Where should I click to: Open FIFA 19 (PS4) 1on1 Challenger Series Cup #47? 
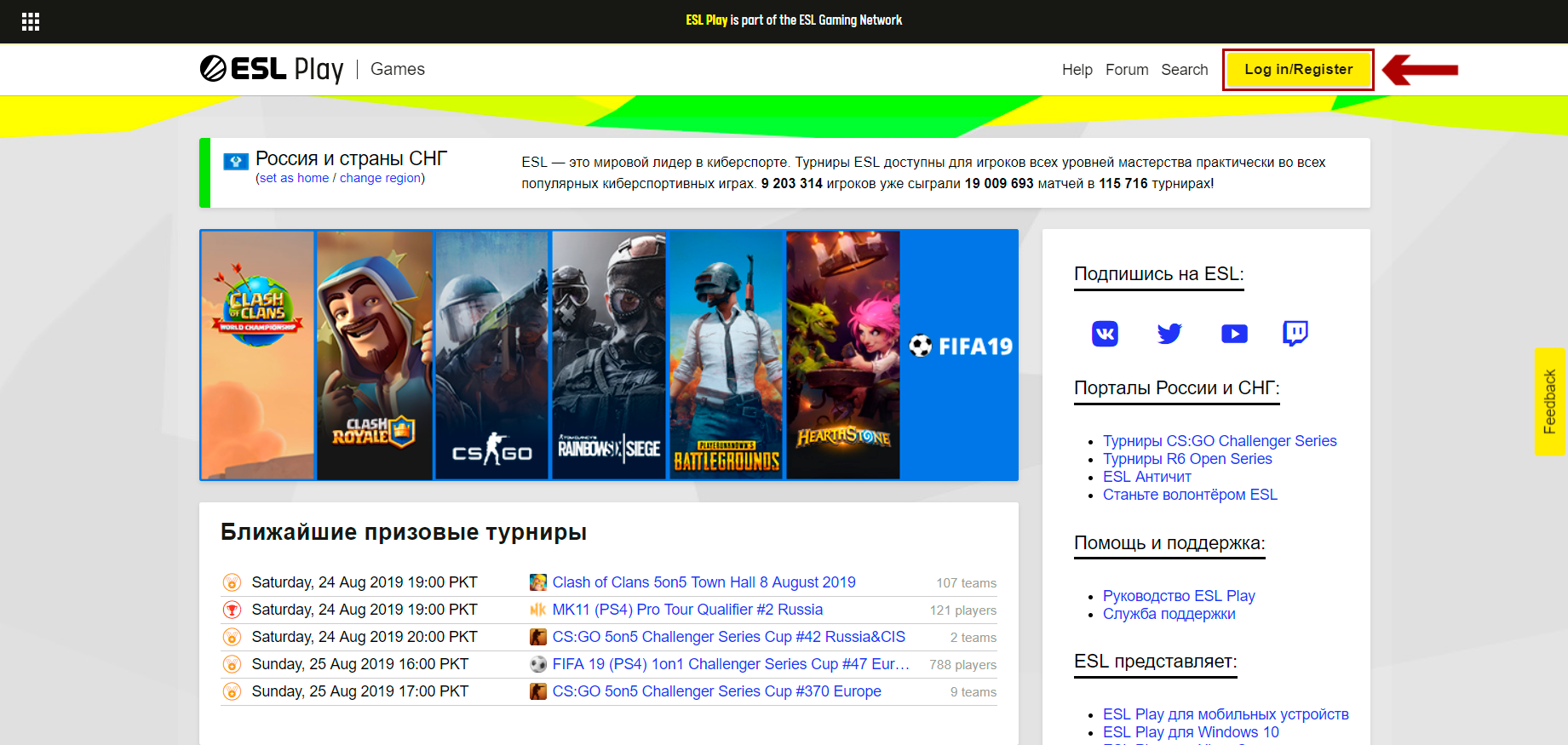[x=731, y=664]
